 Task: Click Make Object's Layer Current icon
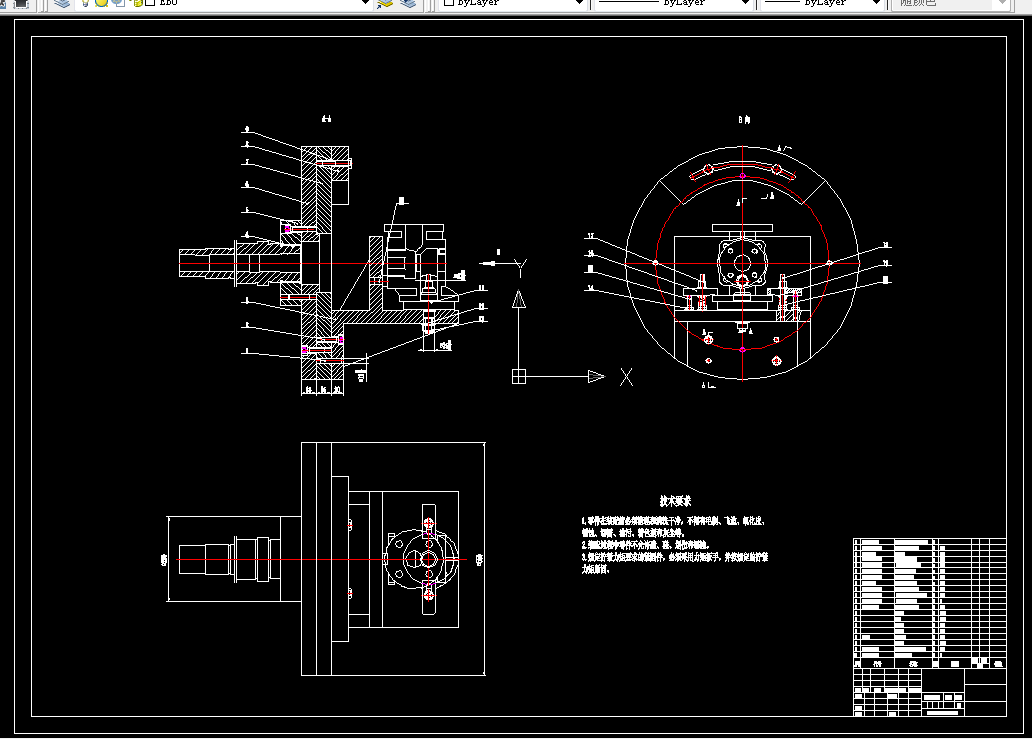[385, 3]
